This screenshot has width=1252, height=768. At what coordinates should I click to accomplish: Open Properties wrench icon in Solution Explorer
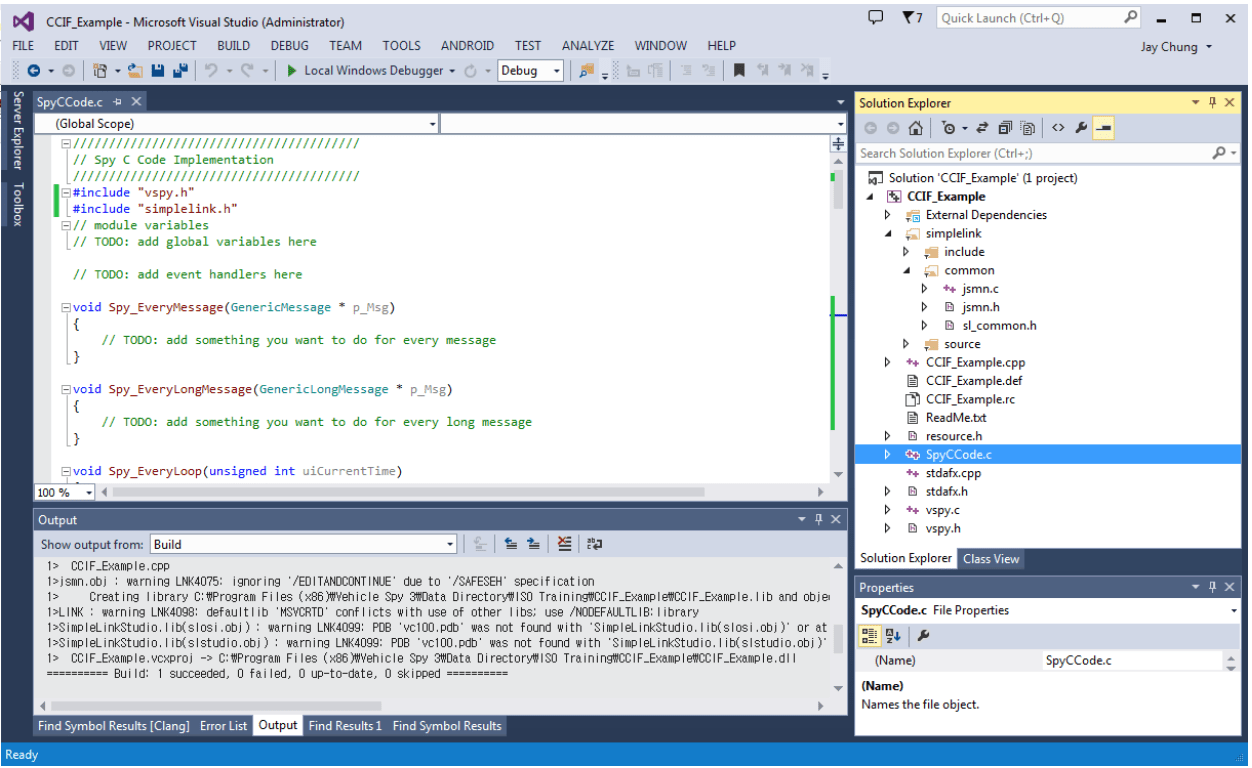[x=1081, y=128]
